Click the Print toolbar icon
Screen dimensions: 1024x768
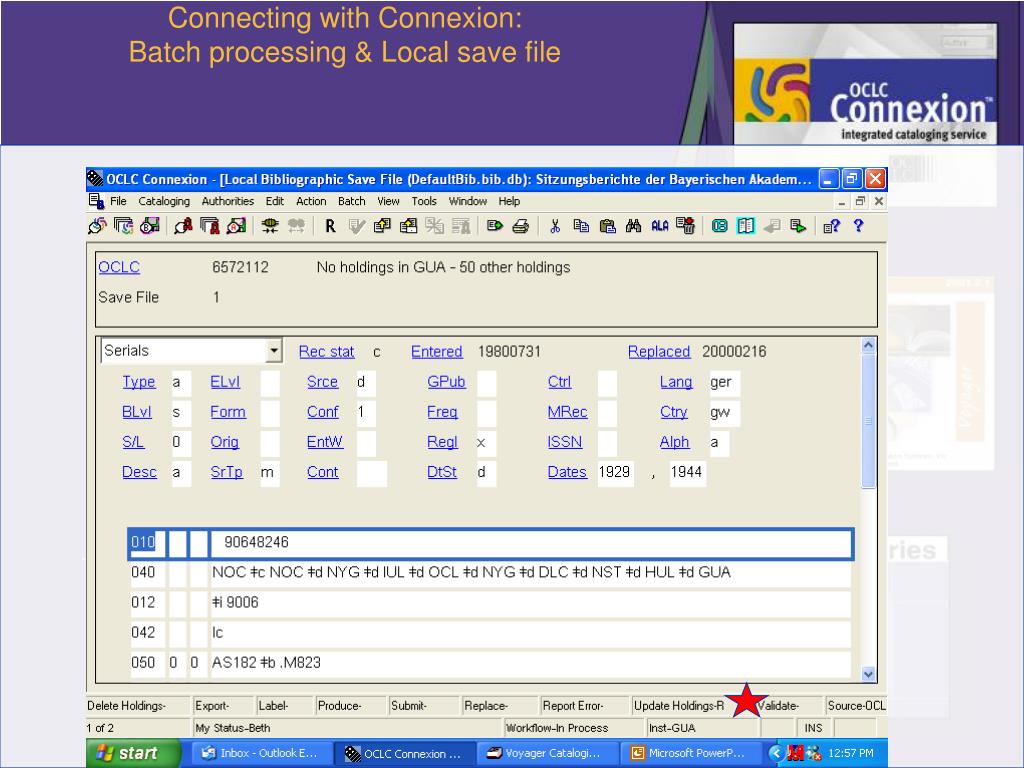click(520, 226)
